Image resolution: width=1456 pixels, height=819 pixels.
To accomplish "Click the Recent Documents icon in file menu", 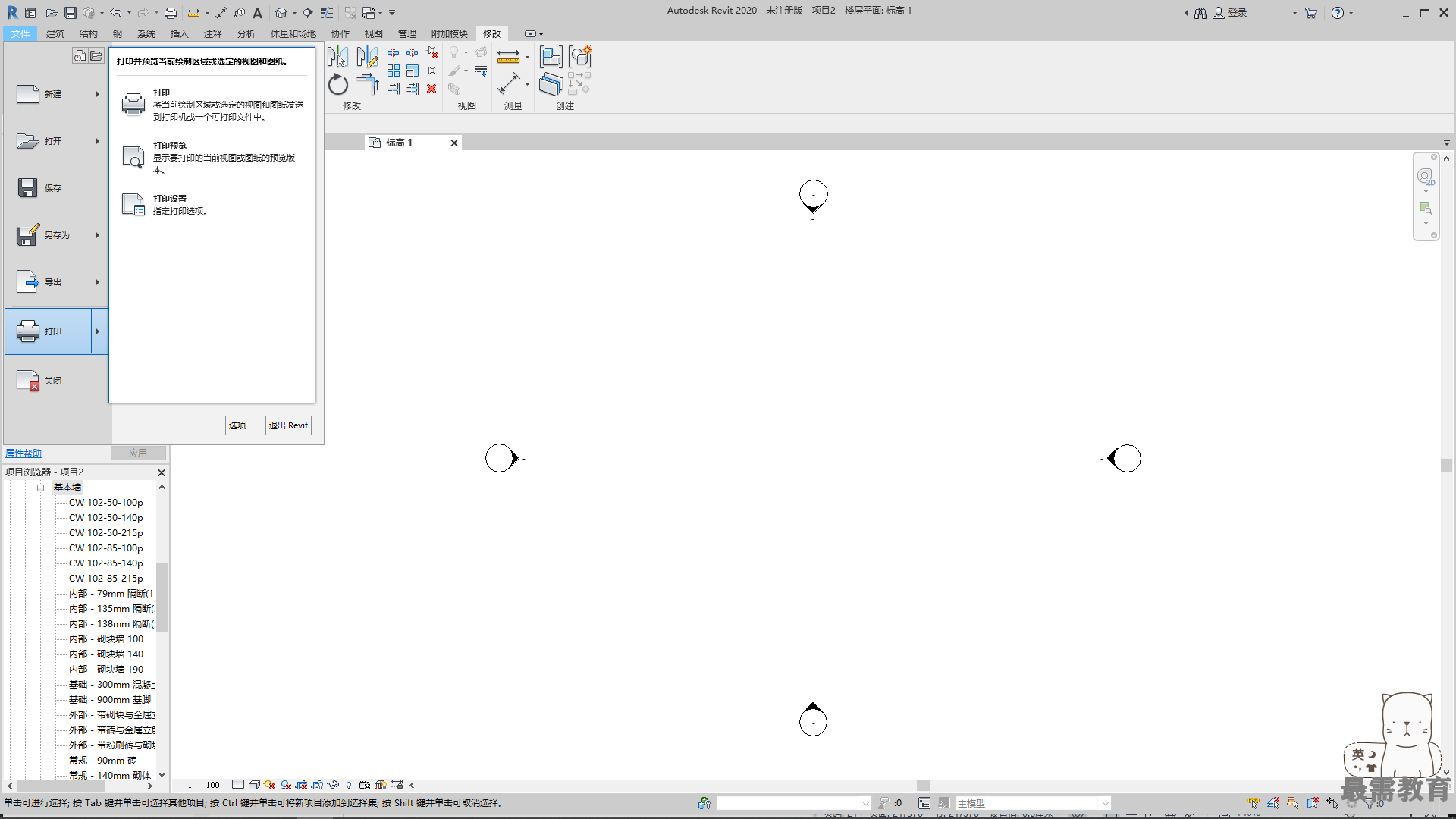I will 80,55.
